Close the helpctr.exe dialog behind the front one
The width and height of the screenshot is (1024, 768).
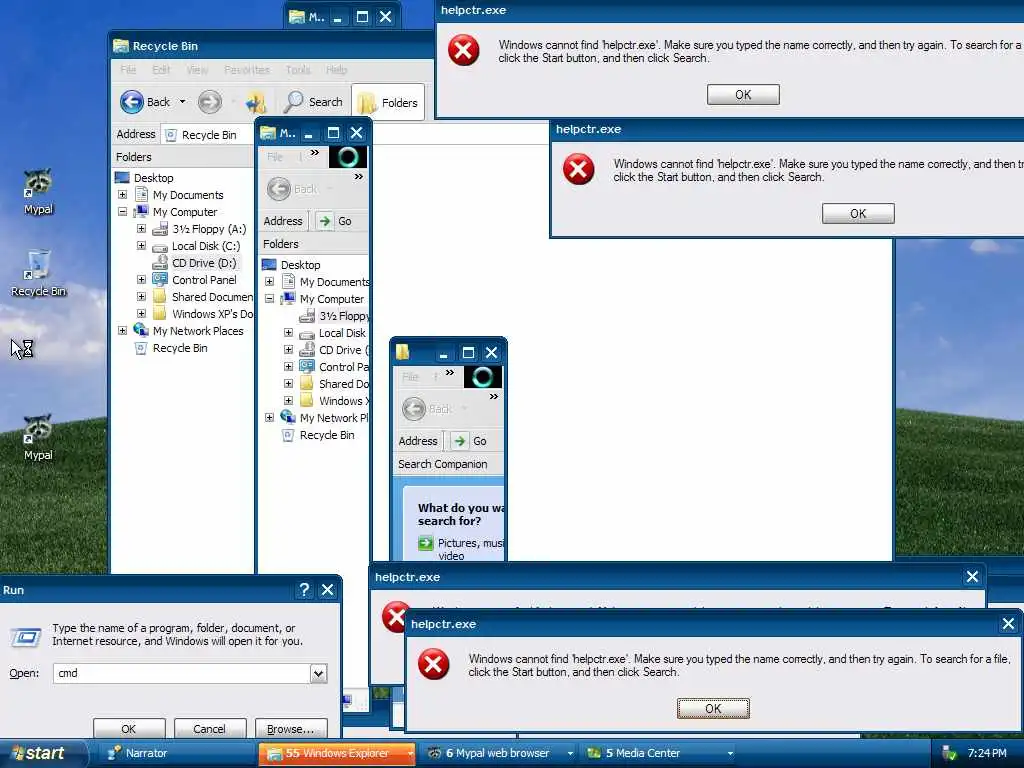point(972,577)
